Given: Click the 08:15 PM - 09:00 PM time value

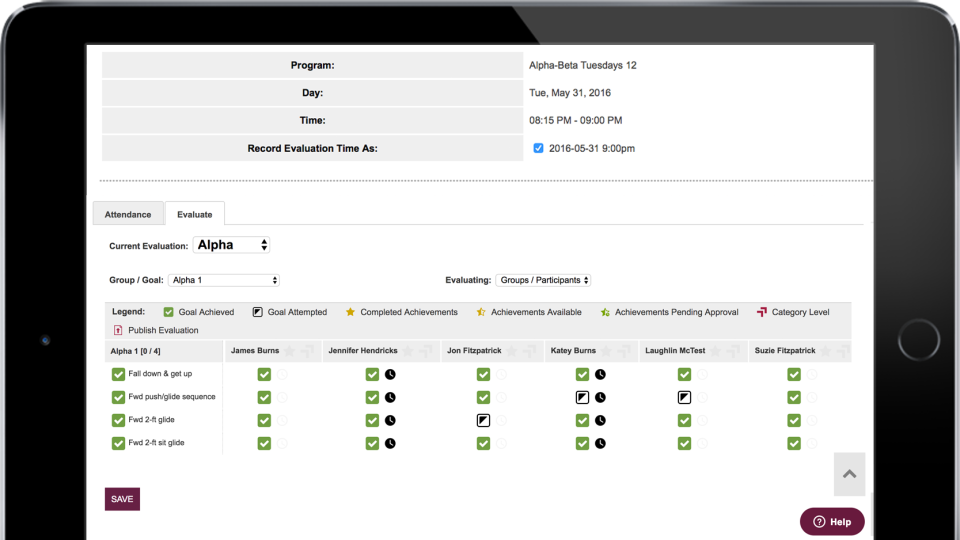Looking at the screenshot, I should (x=576, y=120).
